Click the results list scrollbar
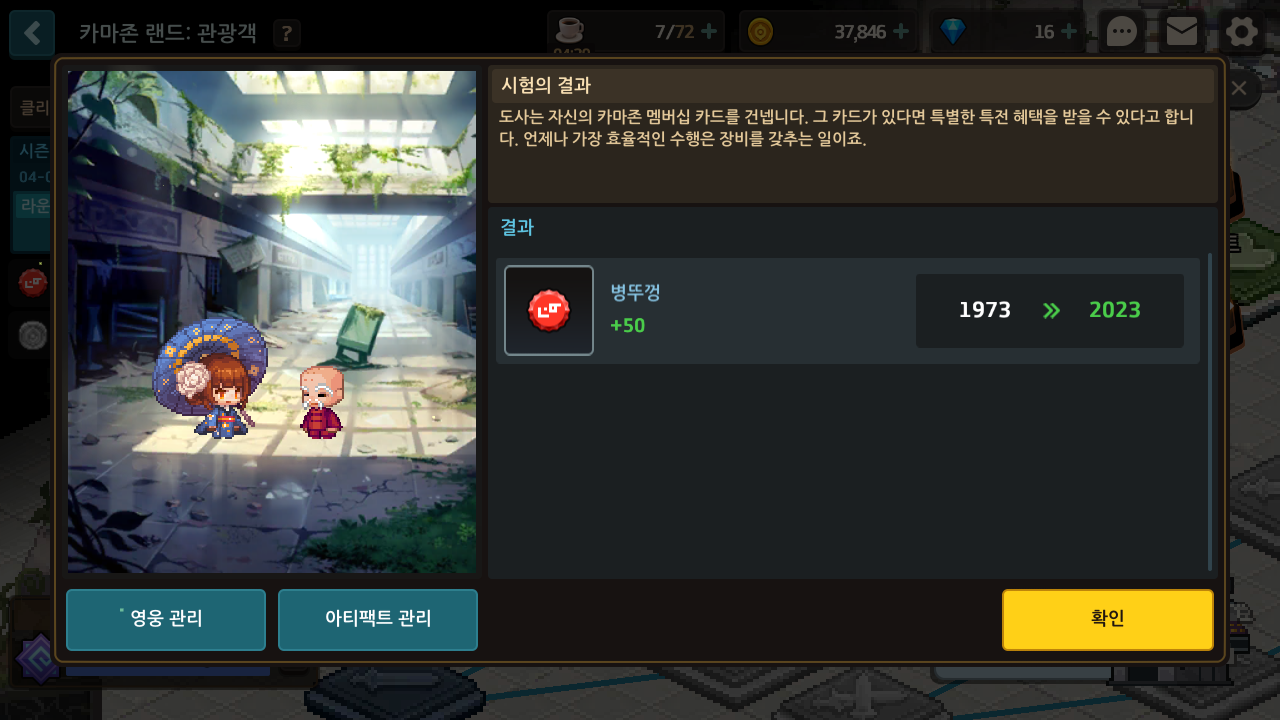The width and height of the screenshot is (1280, 720). tap(1210, 412)
